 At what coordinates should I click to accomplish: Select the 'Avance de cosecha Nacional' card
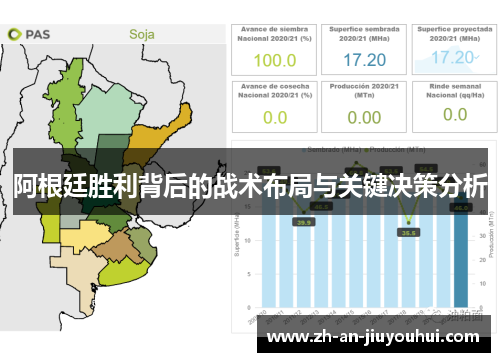[274, 107]
